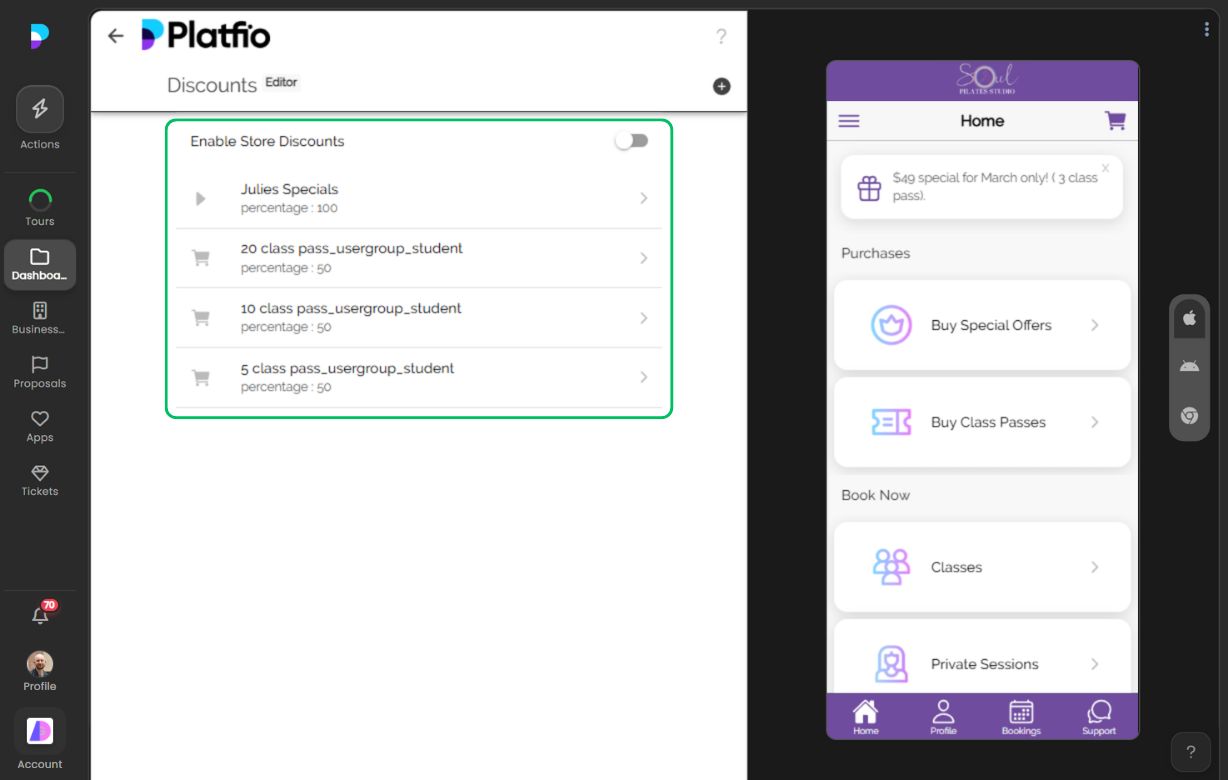Image resolution: width=1228 pixels, height=780 pixels.
Task: Toggle Enable Store Discounts switch
Action: (631, 141)
